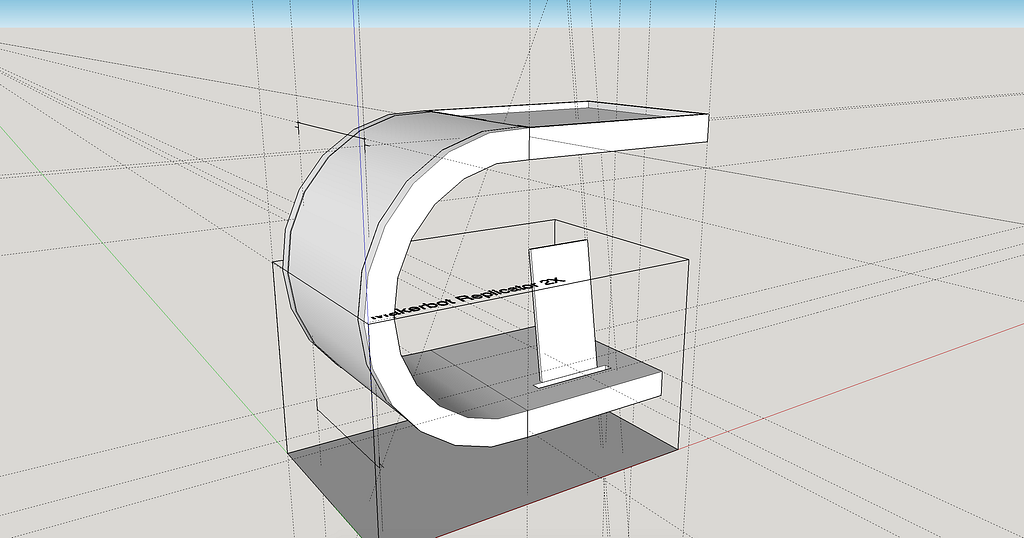The image size is (1024, 538).
Task: Select the wireframe box's front-right vertical edge
Action: (x=684, y=355)
